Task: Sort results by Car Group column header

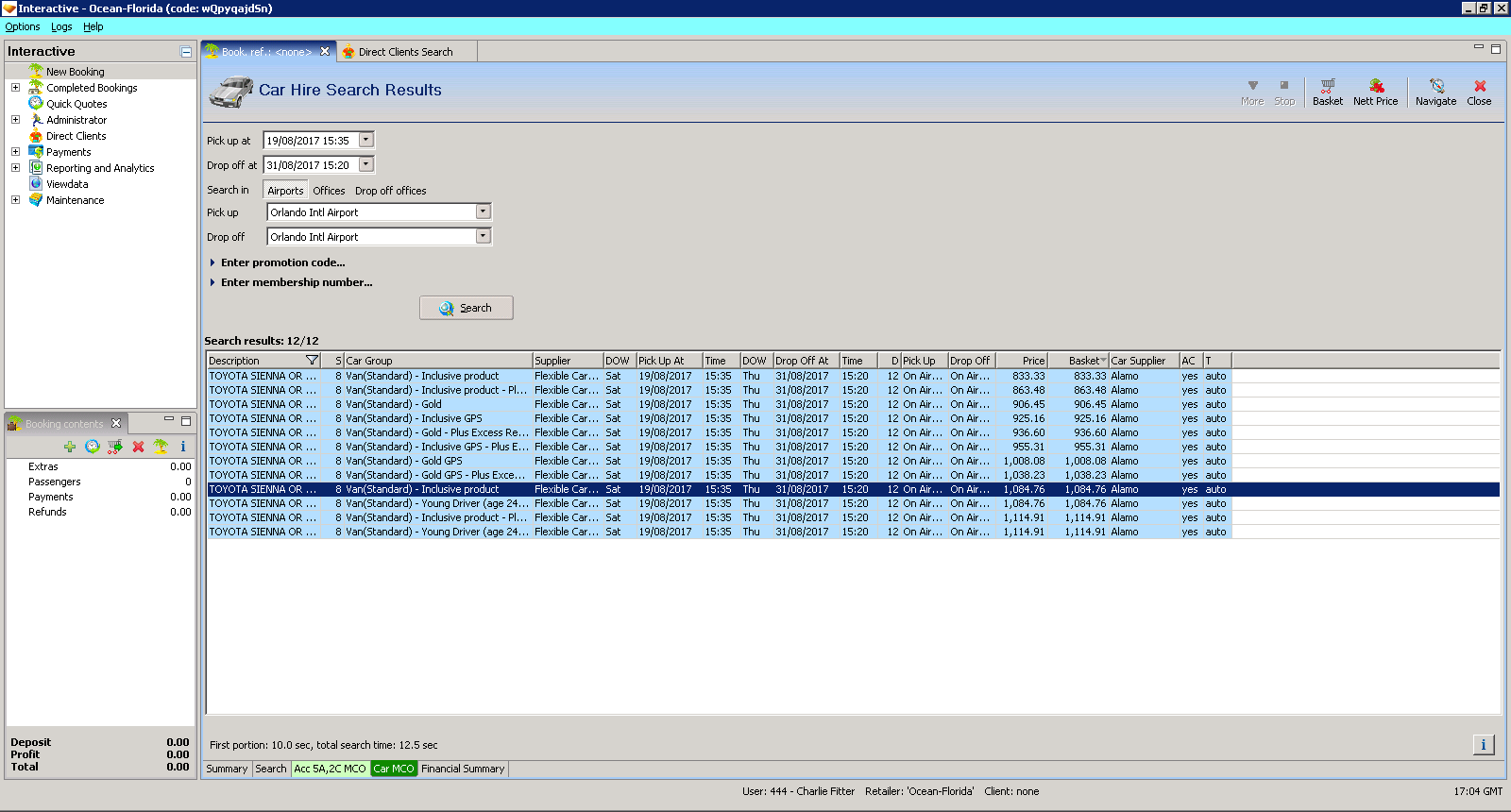Action: (x=438, y=361)
